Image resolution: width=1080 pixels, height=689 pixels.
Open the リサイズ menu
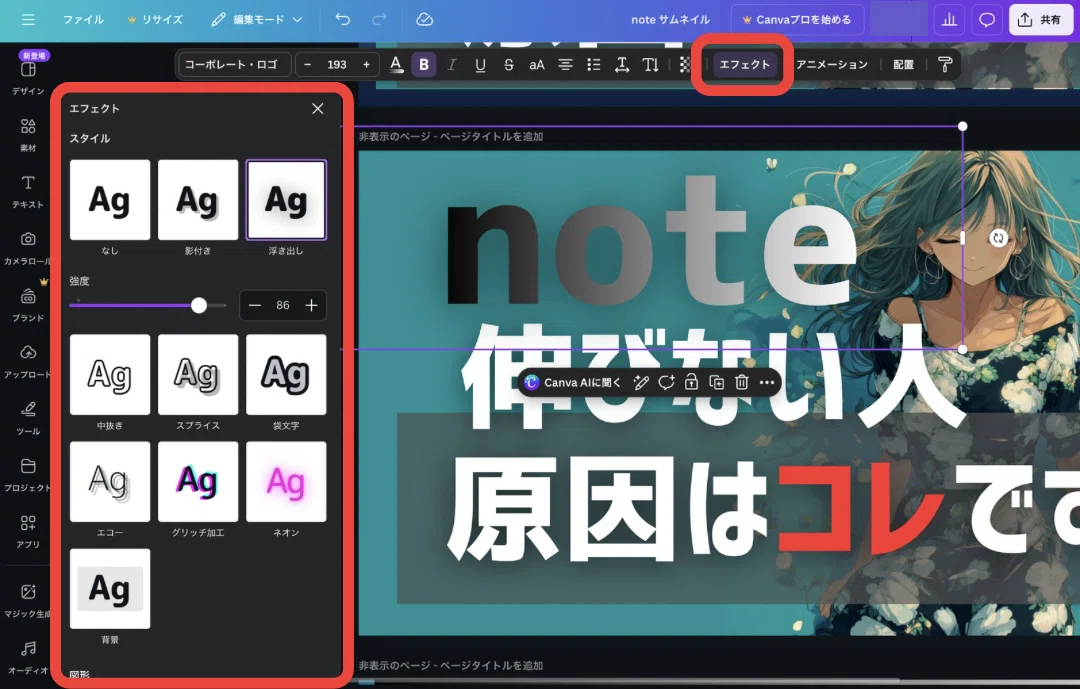[x=156, y=20]
